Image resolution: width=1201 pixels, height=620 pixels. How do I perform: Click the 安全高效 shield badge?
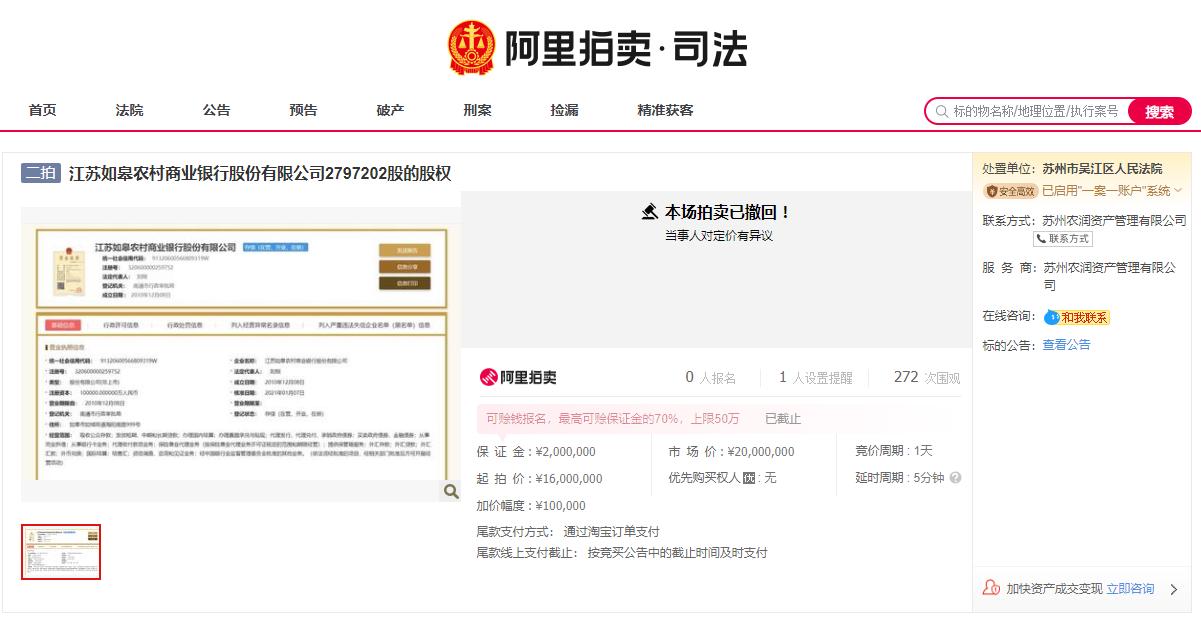tap(1011, 190)
